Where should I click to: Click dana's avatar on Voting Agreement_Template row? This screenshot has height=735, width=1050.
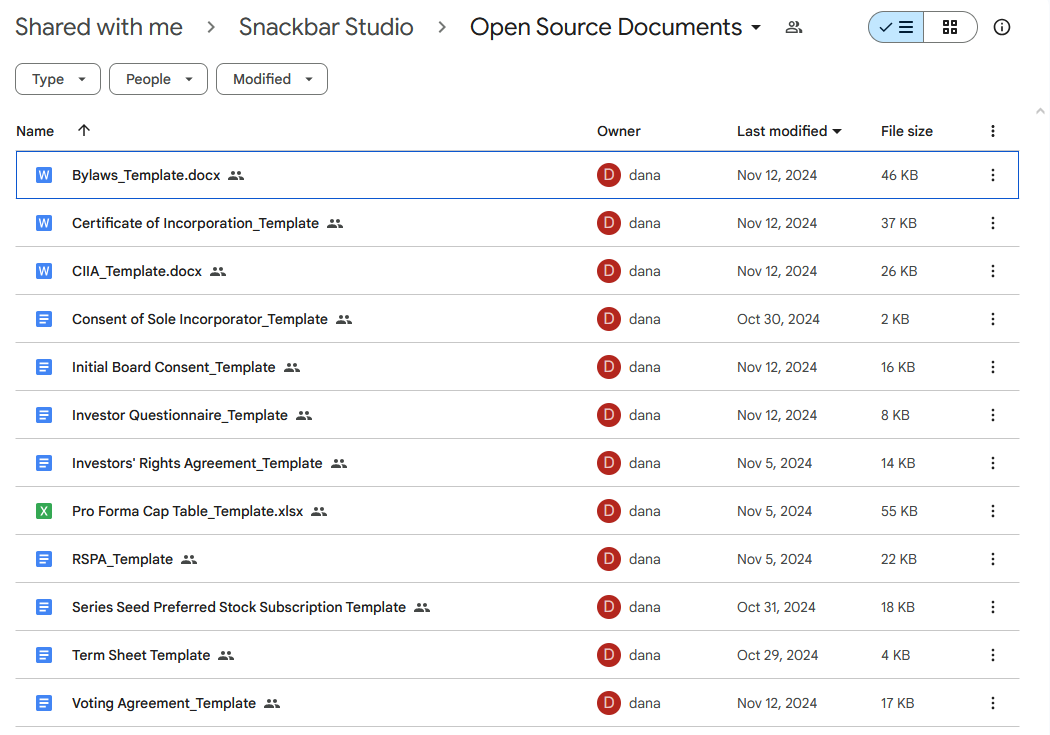coord(608,703)
